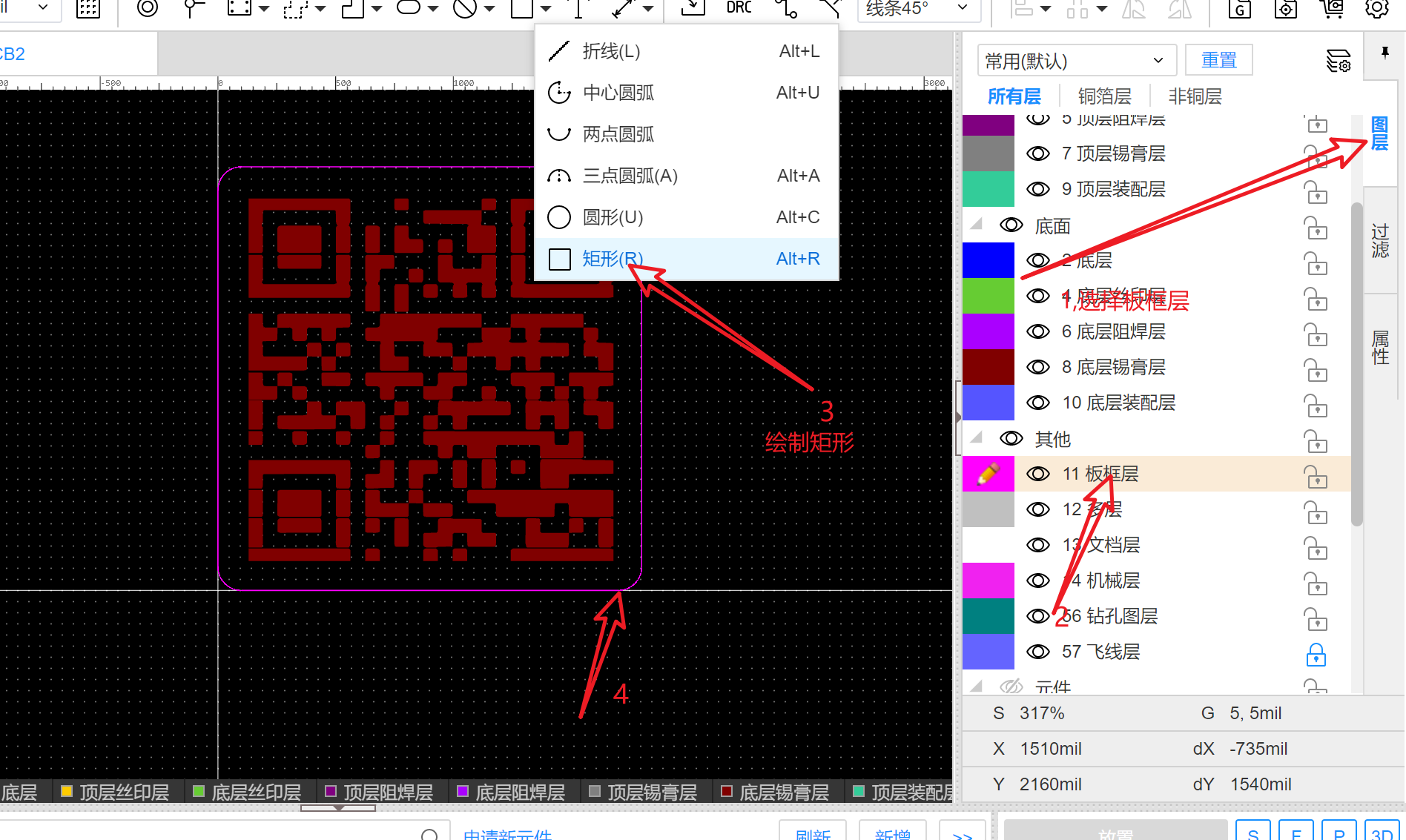
Task: Expand dropdown next to prohibited region tool
Action: click(489, 9)
